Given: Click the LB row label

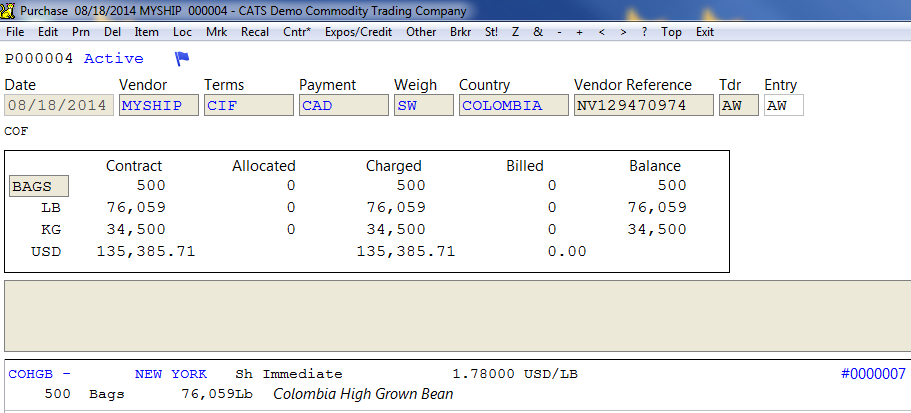Looking at the screenshot, I should coord(51,207).
